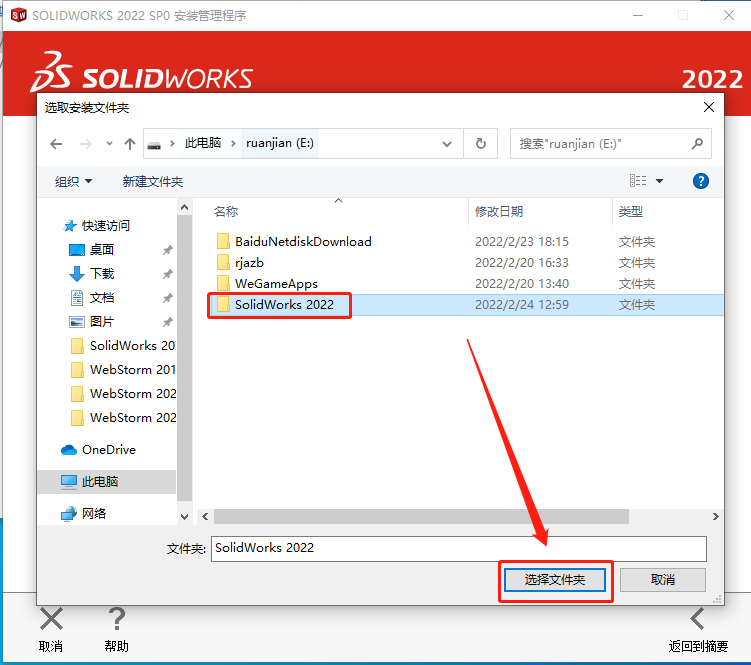The width and height of the screenshot is (751, 665).
Task: Close the 选取安装文件夹 dialog
Action: [x=709, y=107]
